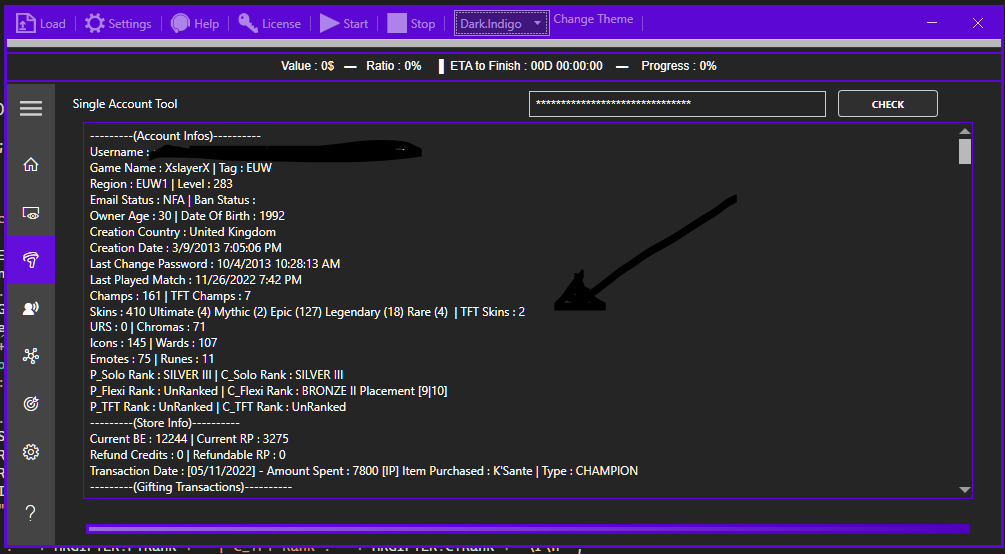Open the License key option
This screenshot has height=554, width=1005.
(x=269, y=24)
